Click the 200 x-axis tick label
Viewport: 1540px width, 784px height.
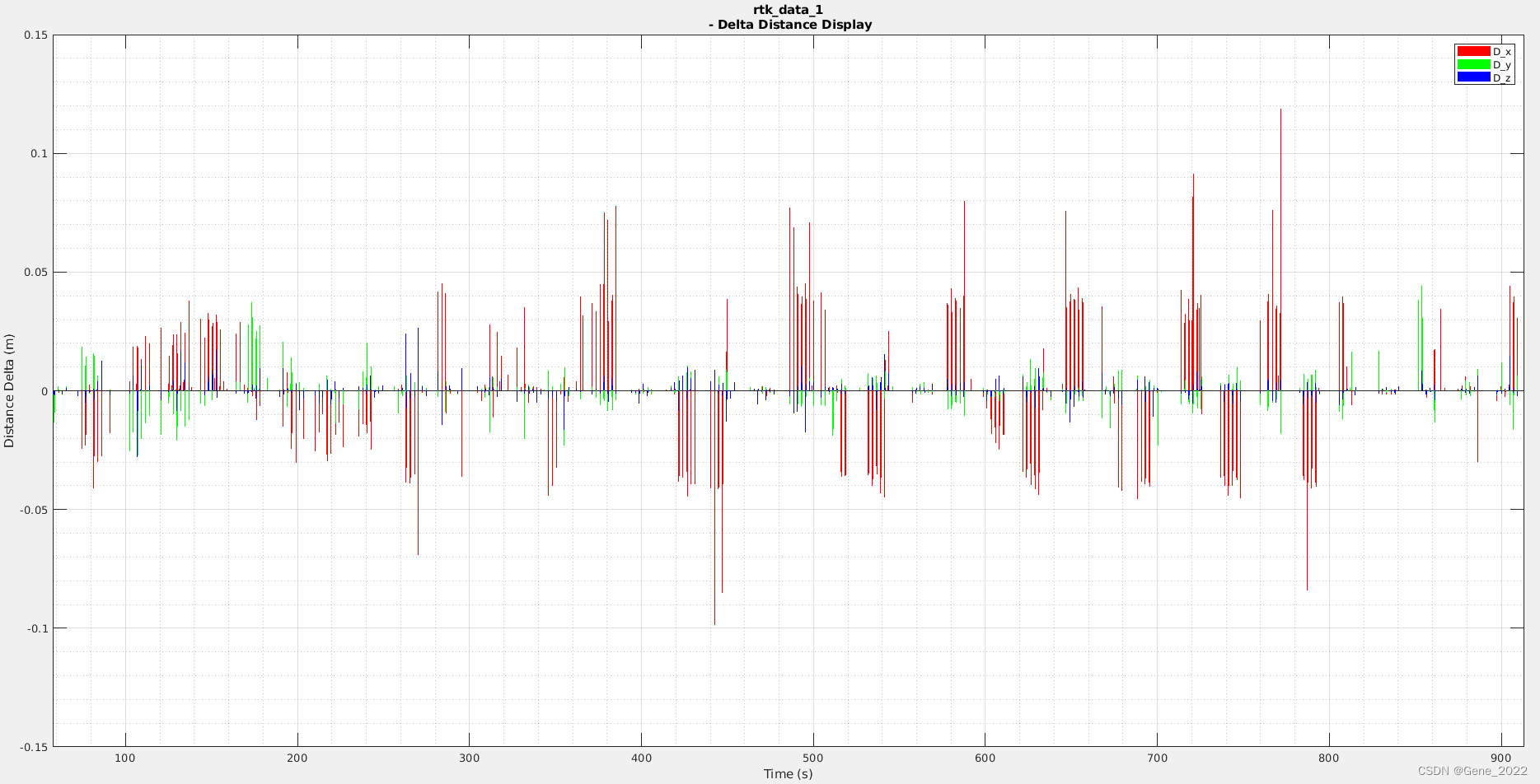(x=297, y=758)
